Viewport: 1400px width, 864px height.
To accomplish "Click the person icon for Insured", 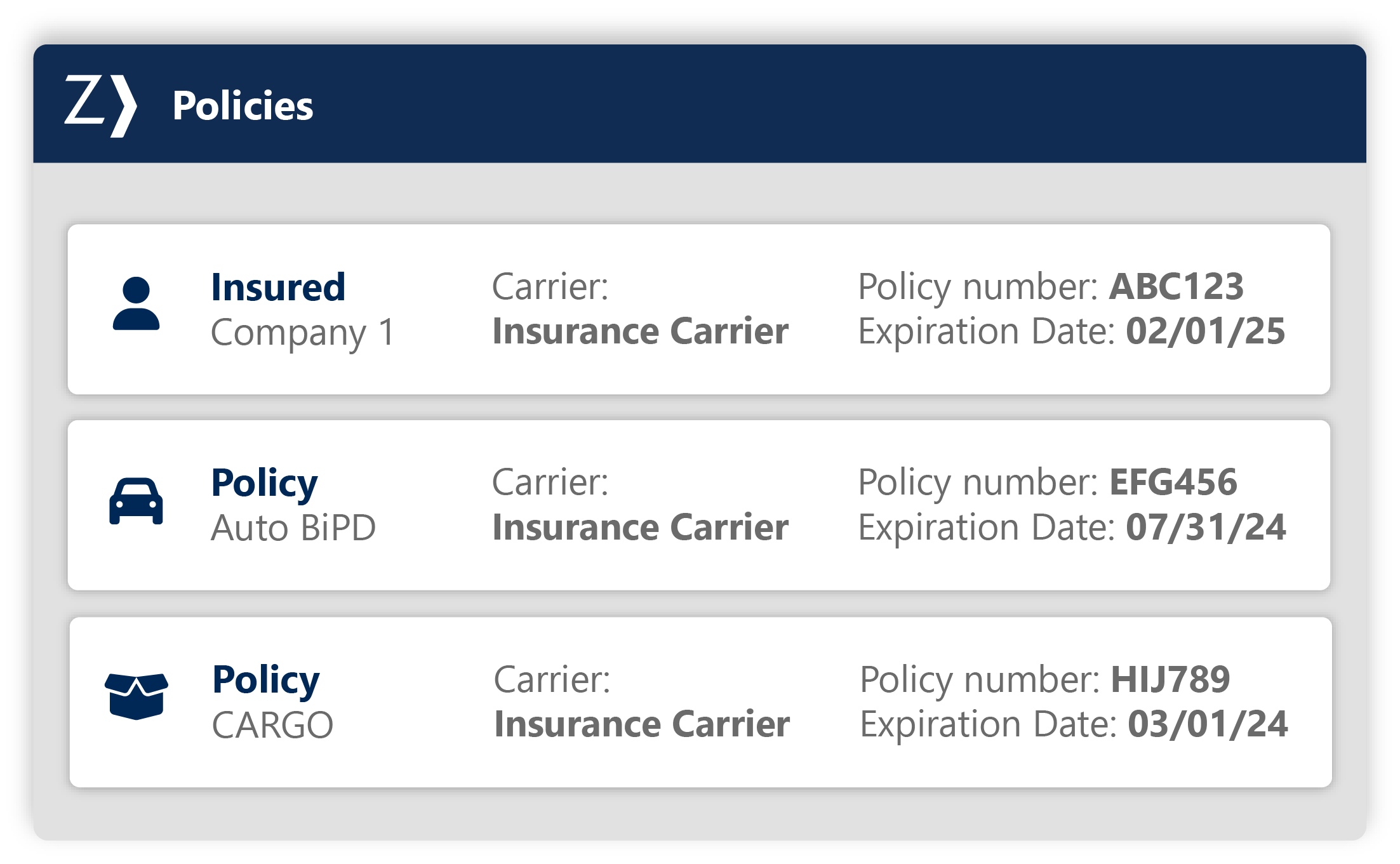I will pyautogui.click(x=136, y=303).
